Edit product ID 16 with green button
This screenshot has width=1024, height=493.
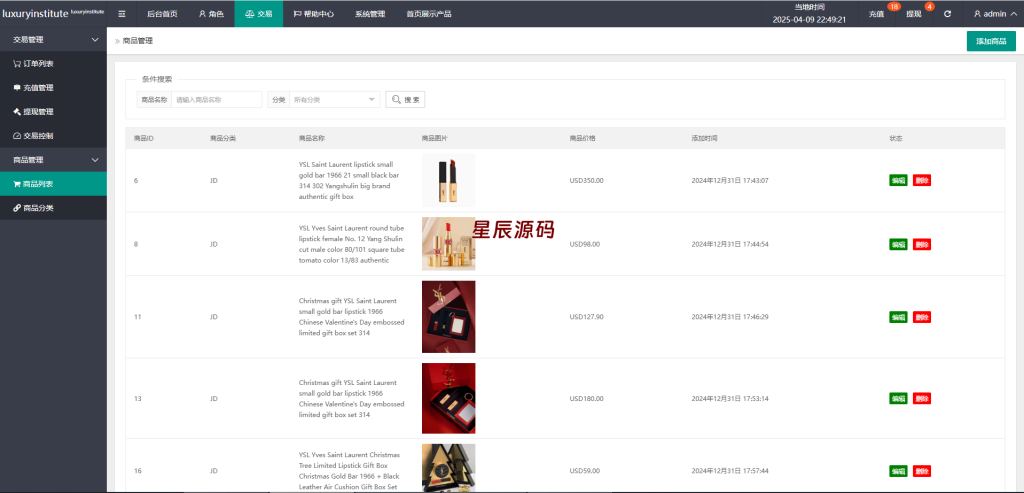tap(898, 471)
